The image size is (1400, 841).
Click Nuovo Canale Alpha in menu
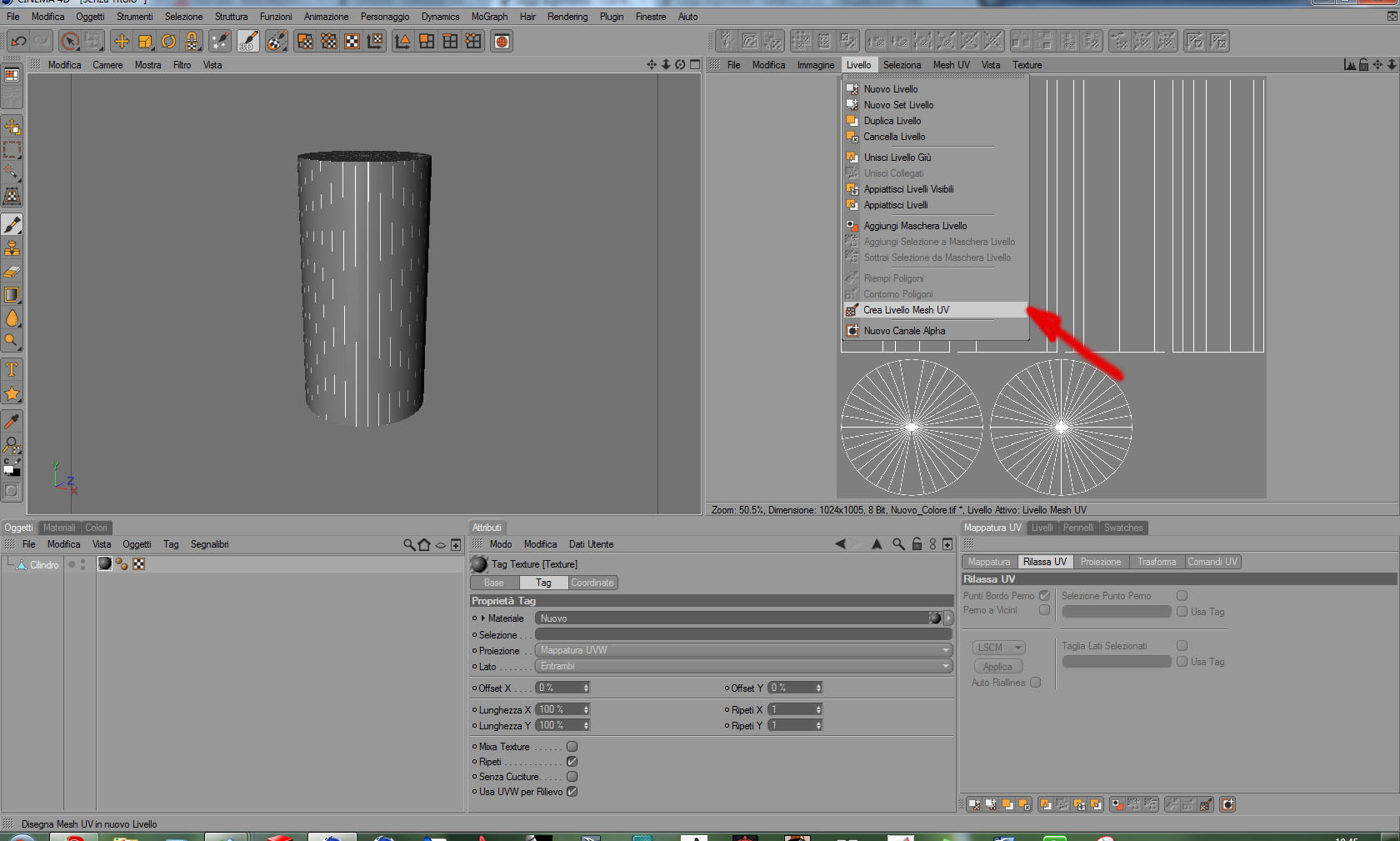(904, 331)
